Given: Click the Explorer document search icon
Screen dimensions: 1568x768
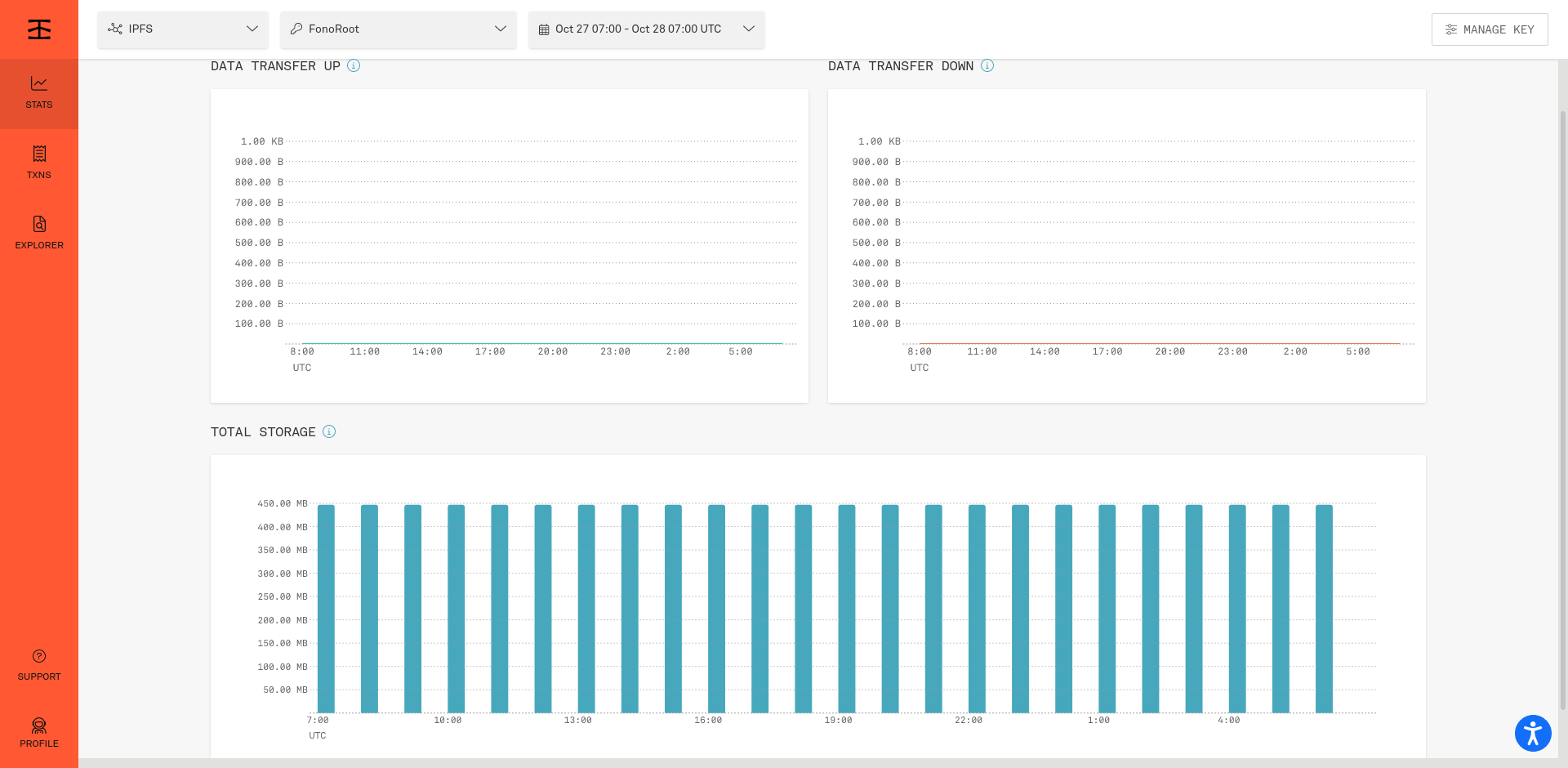Looking at the screenshot, I should tap(39, 224).
